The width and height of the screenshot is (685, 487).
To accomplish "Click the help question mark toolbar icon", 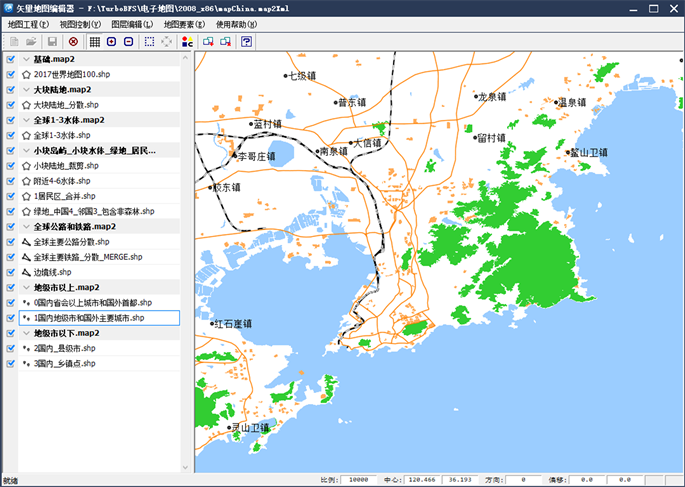I will click(x=246, y=42).
